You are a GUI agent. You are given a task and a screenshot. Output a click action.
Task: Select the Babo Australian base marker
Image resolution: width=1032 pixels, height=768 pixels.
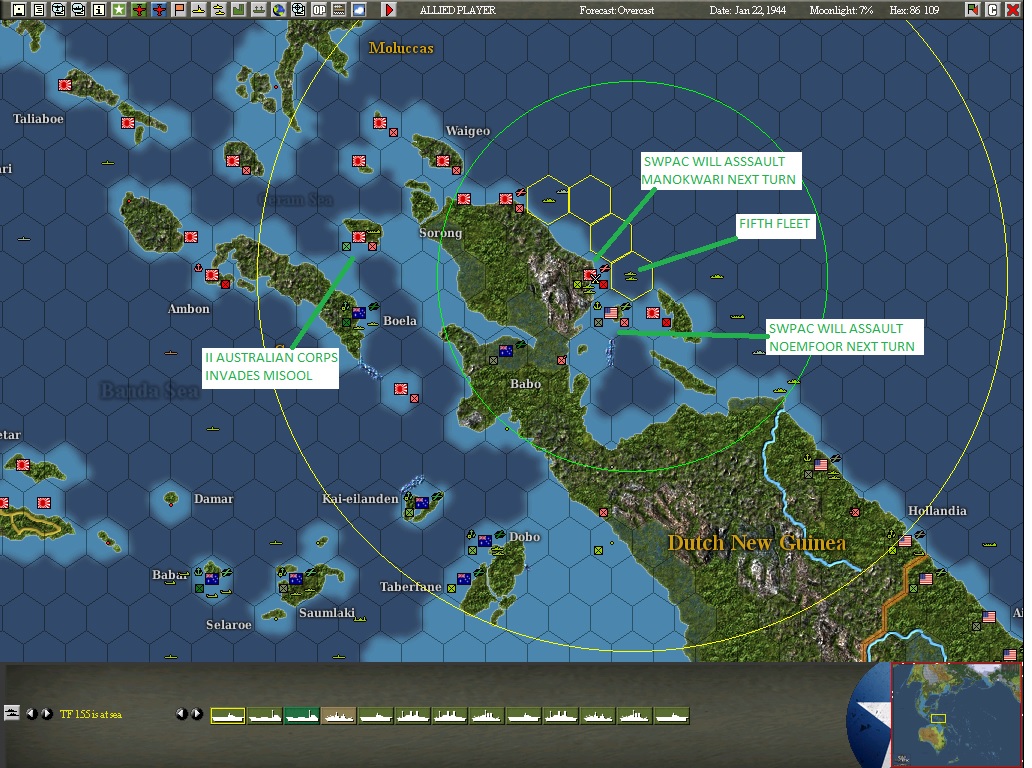[x=506, y=351]
